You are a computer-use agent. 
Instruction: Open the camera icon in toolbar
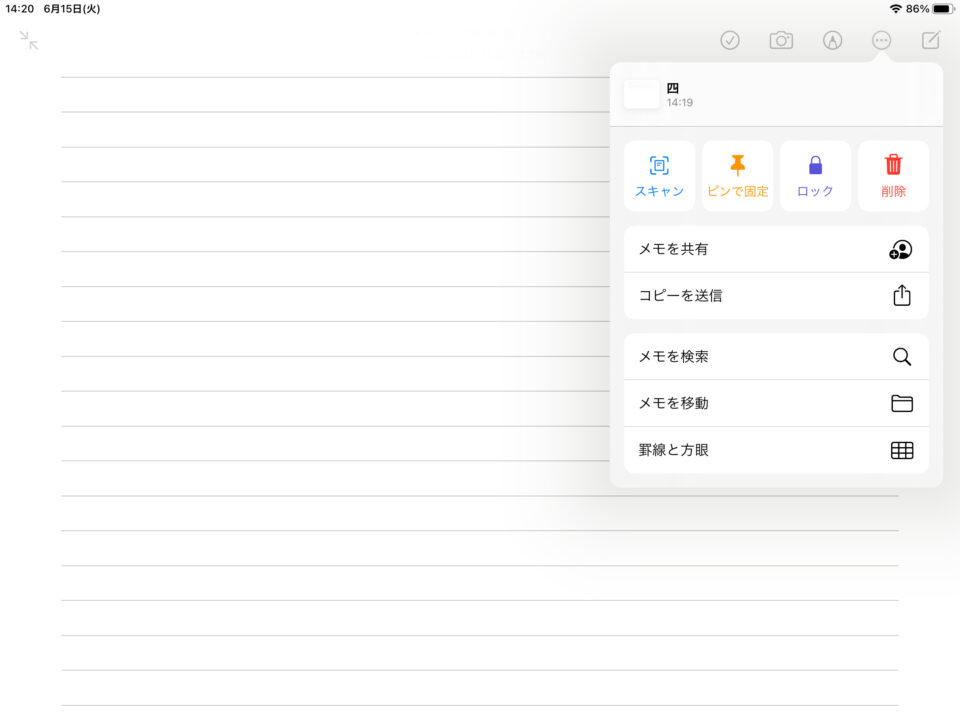pos(781,41)
